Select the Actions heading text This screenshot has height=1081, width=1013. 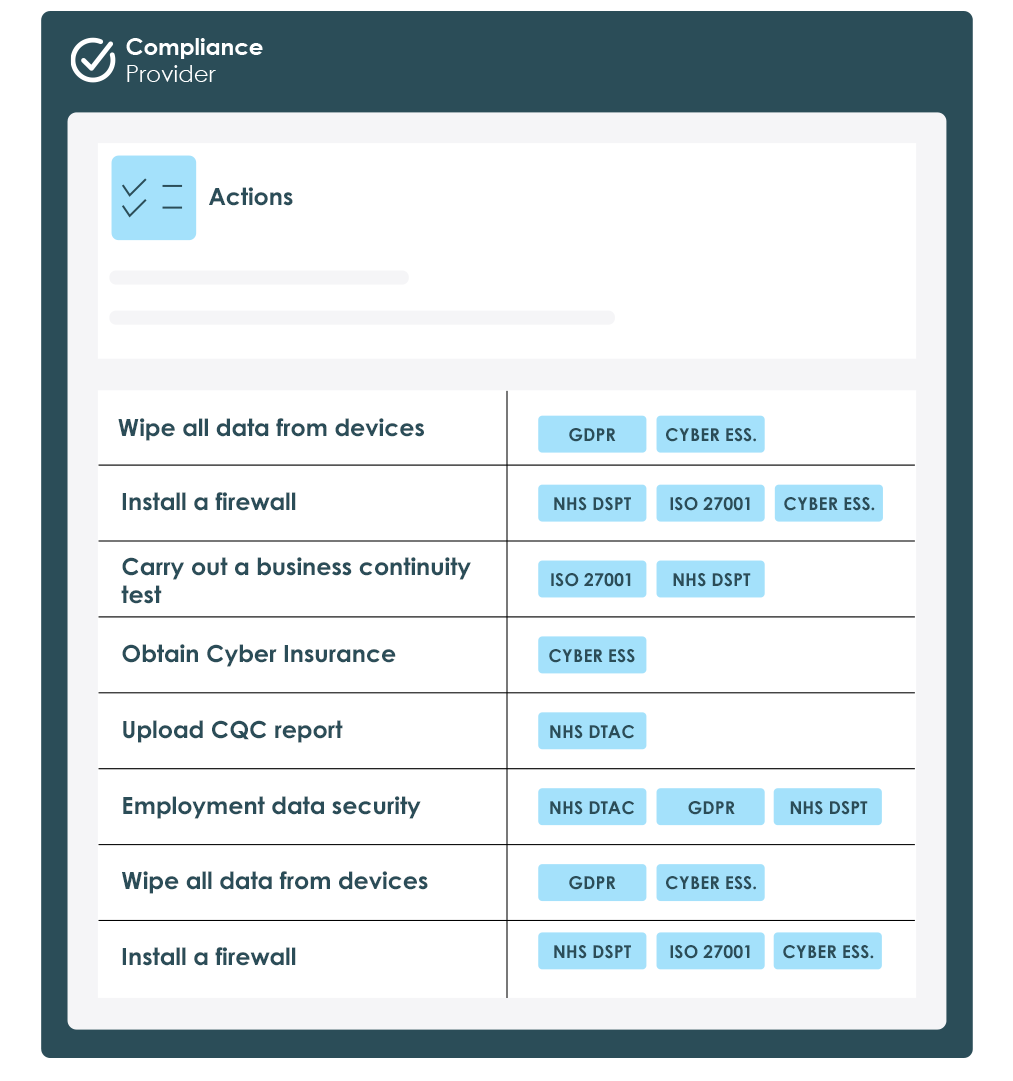(x=251, y=197)
